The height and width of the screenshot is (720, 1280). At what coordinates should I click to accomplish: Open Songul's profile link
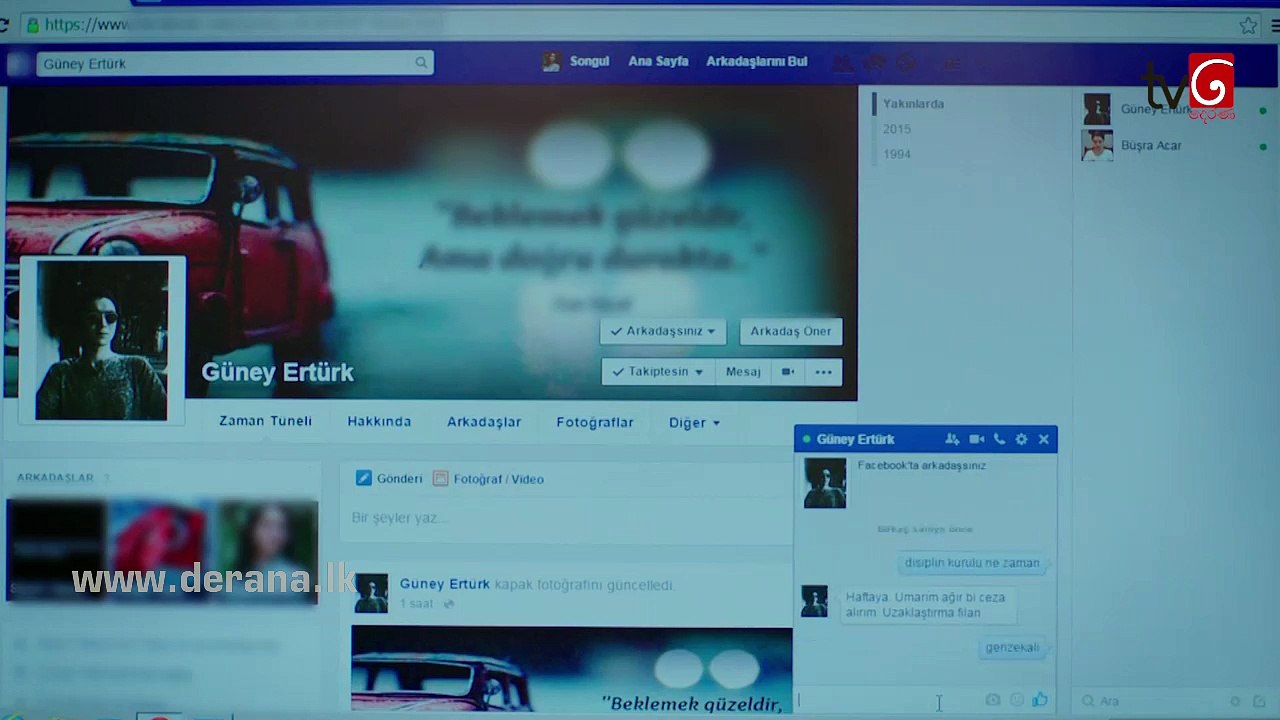pos(589,61)
